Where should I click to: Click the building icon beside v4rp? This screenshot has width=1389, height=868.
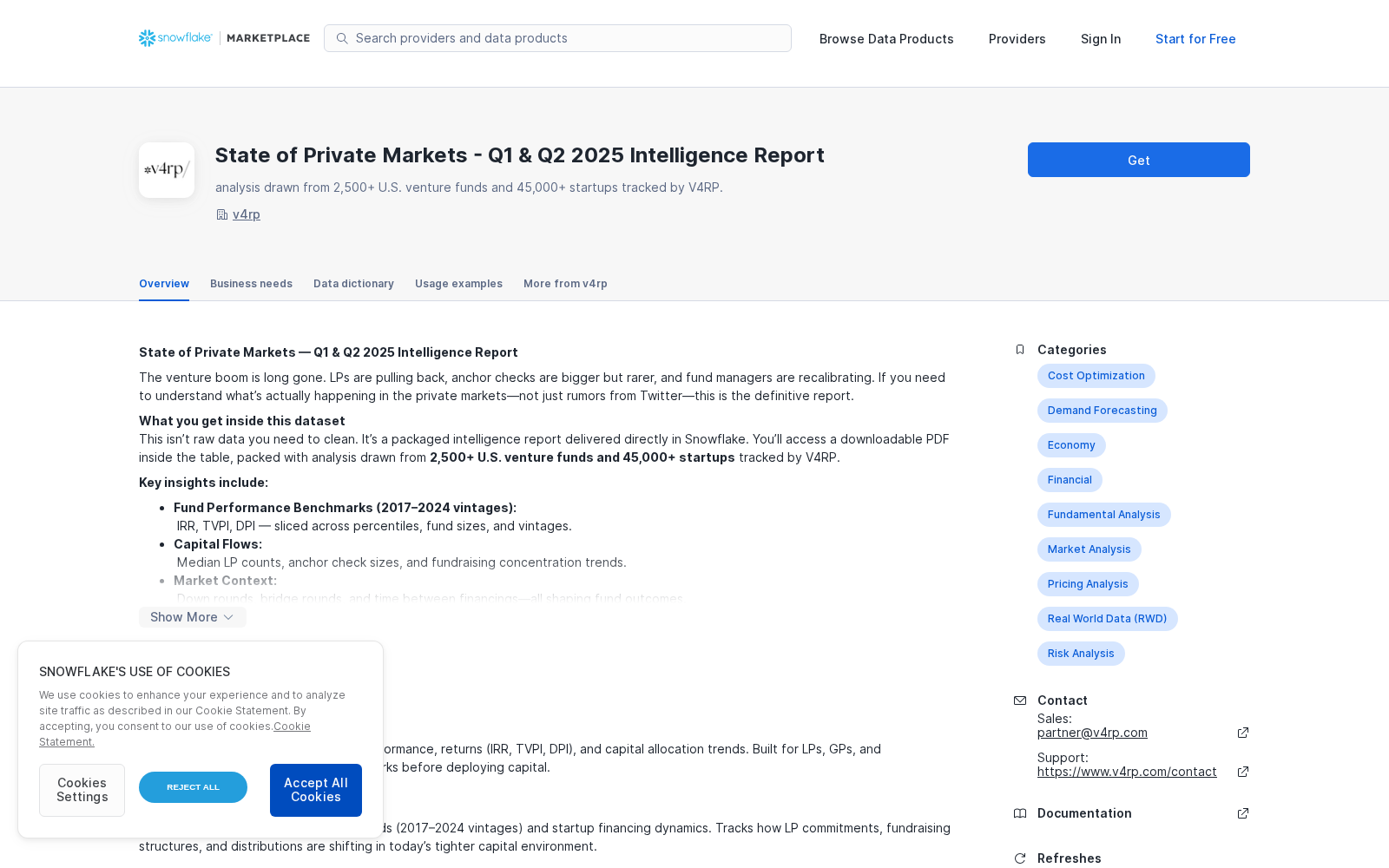coord(222,214)
